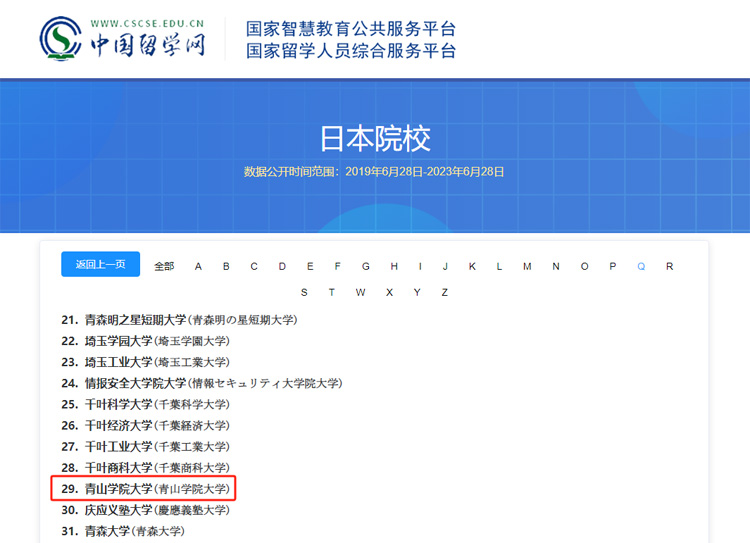This screenshot has width=750, height=543.
Task: Click the 数据公开时间范围 date text
Action: 374,172
